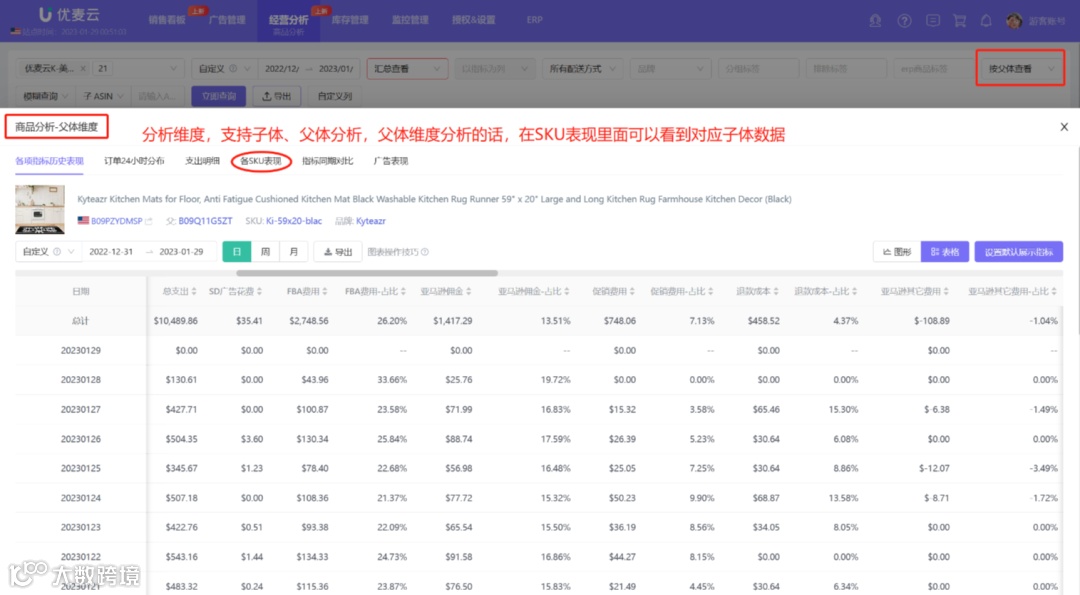
Task: Click parent ASIN link B09Q11G5ZT
Action: (x=205, y=221)
